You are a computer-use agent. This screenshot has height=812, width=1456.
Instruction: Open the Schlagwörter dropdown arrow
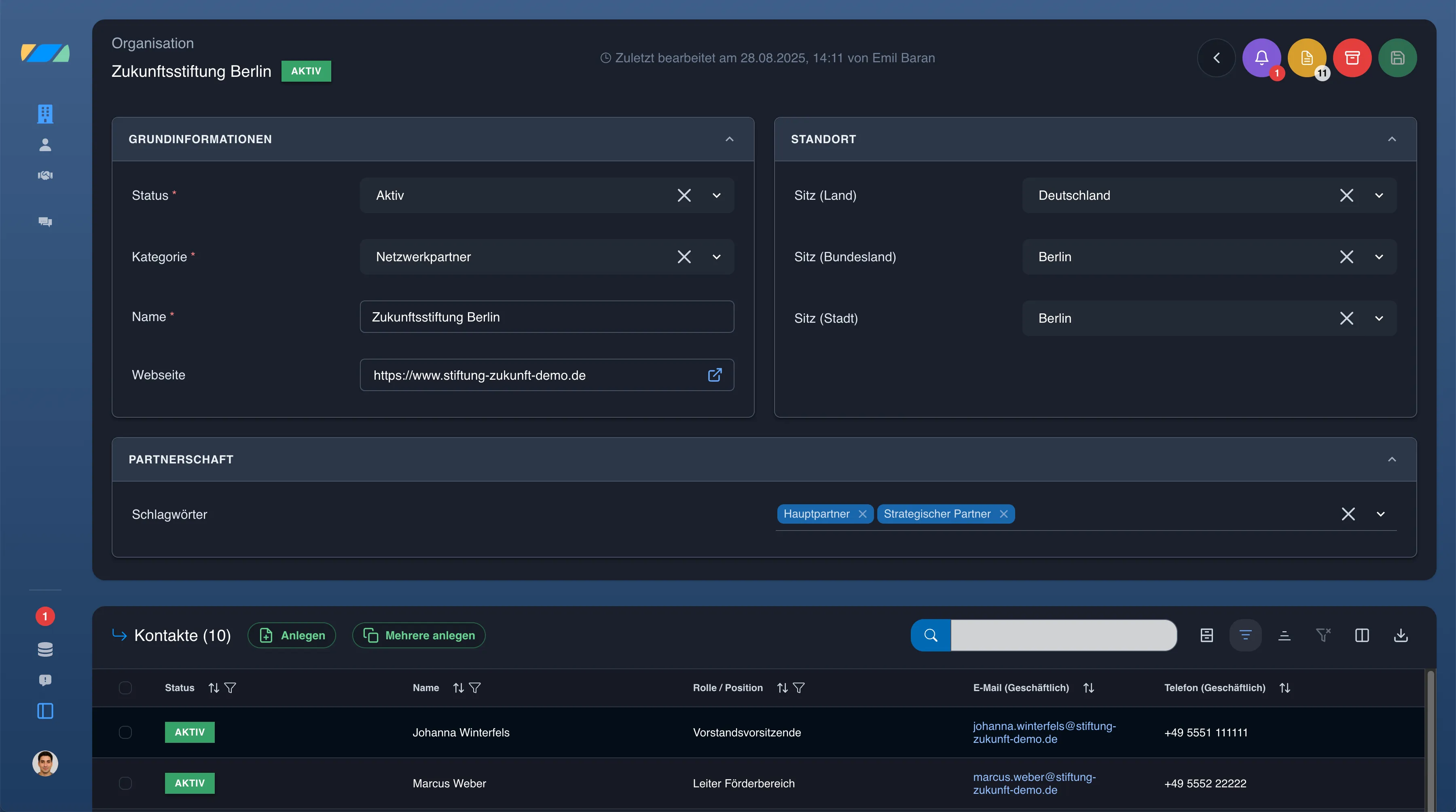coord(1381,514)
